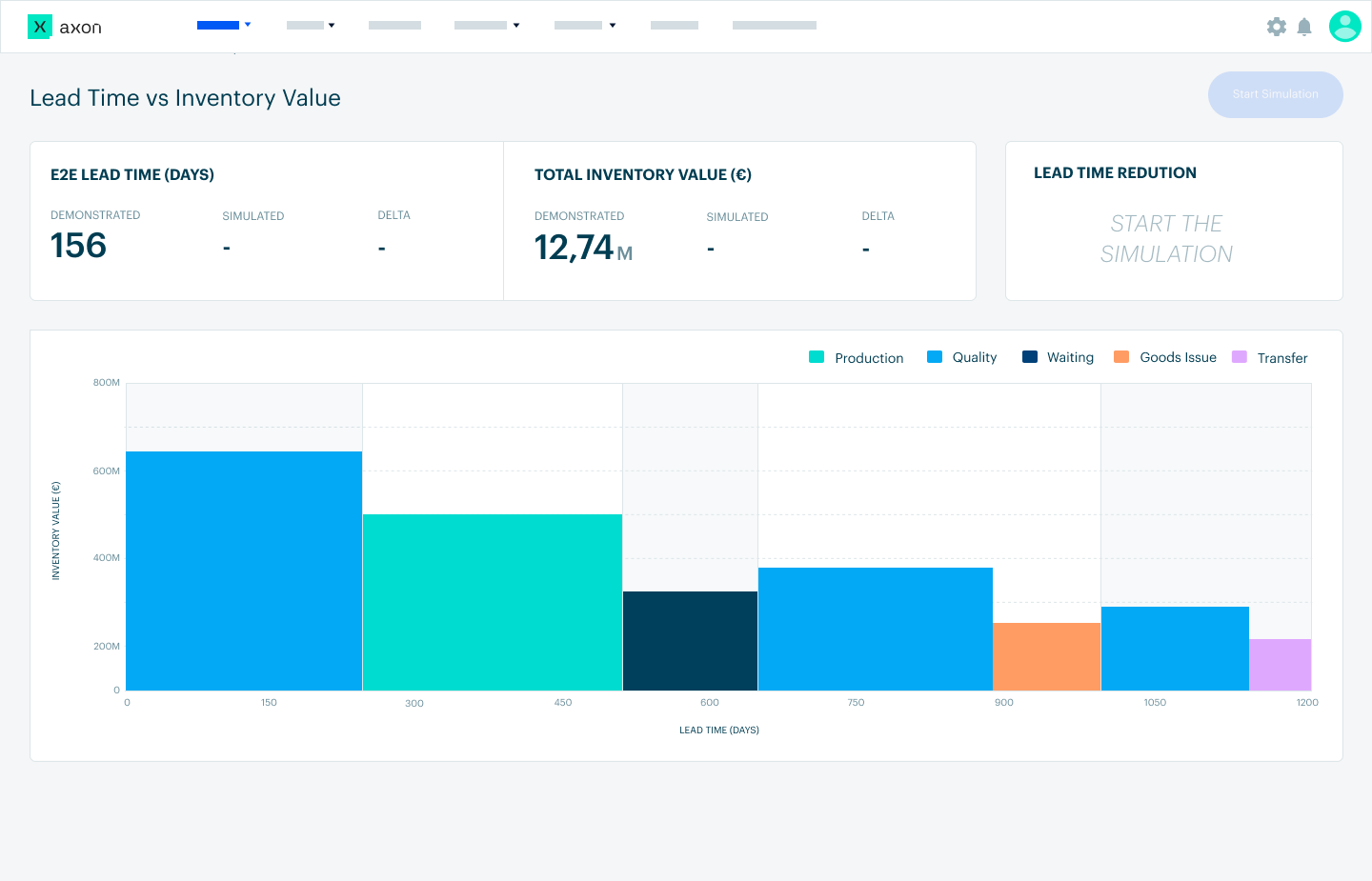Click the Production legend label

point(869,358)
